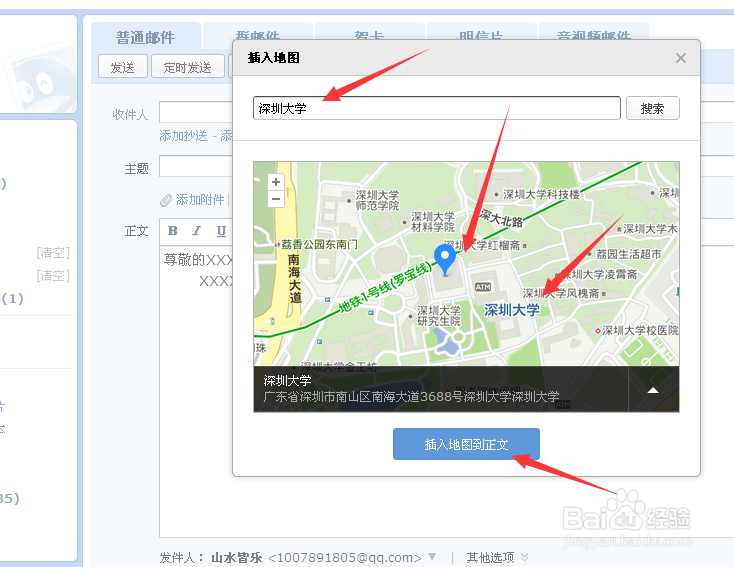Screen dimensions: 734x567
Task: Click 深圳大学研究生院 map label
Action: tap(439, 316)
